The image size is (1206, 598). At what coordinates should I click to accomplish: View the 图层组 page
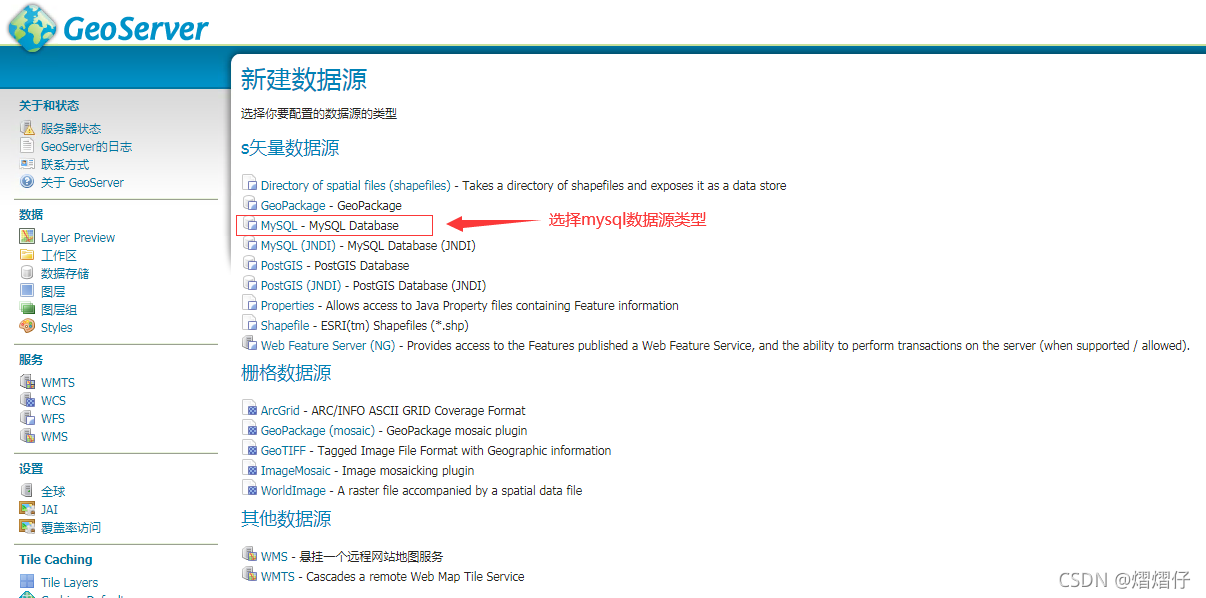coord(60,308)
